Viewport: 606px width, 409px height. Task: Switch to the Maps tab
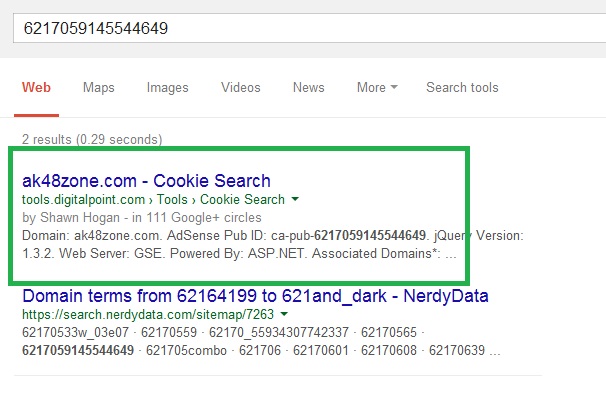(x=99, y=87)
